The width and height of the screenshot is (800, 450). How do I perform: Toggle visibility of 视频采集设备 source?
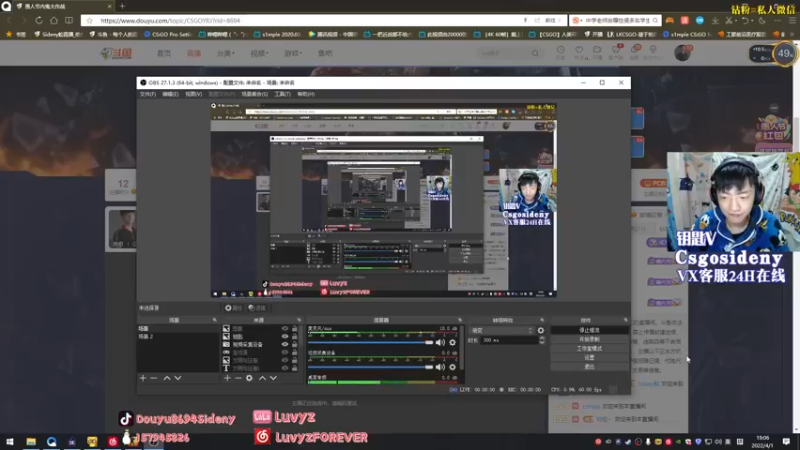[x=285, y=344]
